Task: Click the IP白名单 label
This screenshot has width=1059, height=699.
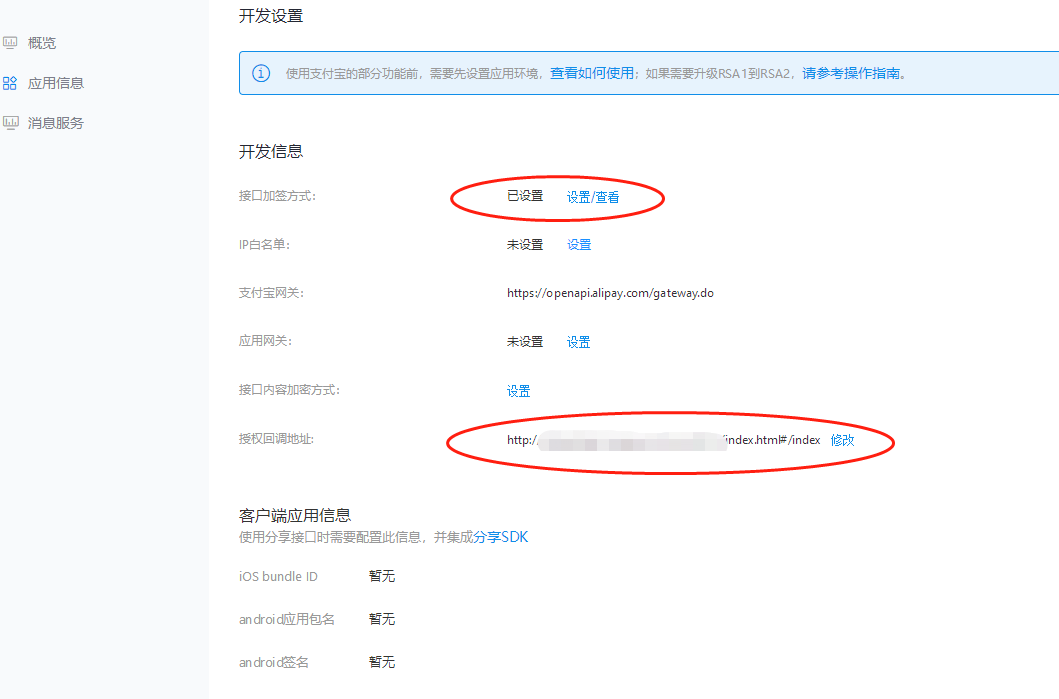Action: click(x=264, y=244)
